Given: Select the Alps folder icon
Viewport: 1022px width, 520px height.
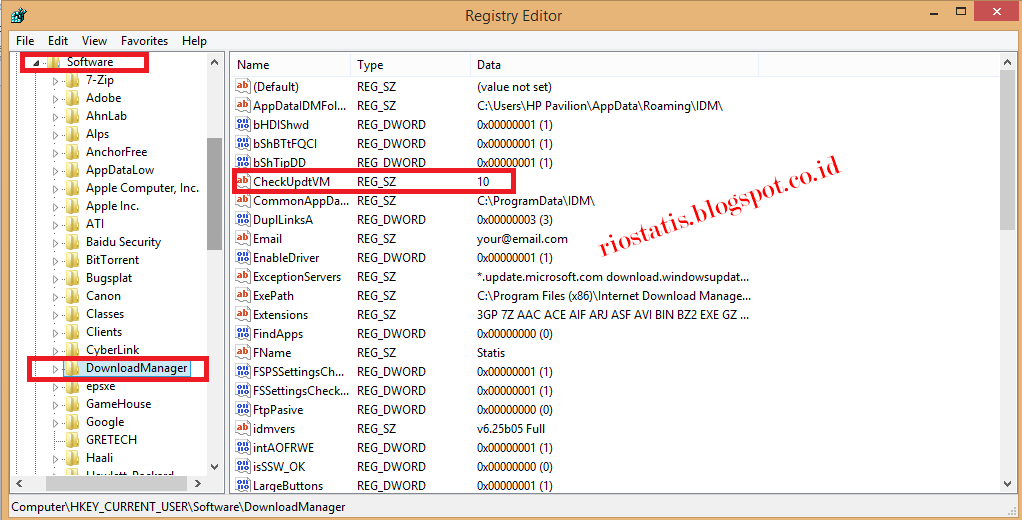Looking at the screenshot, I should click(x=73, y=134).
